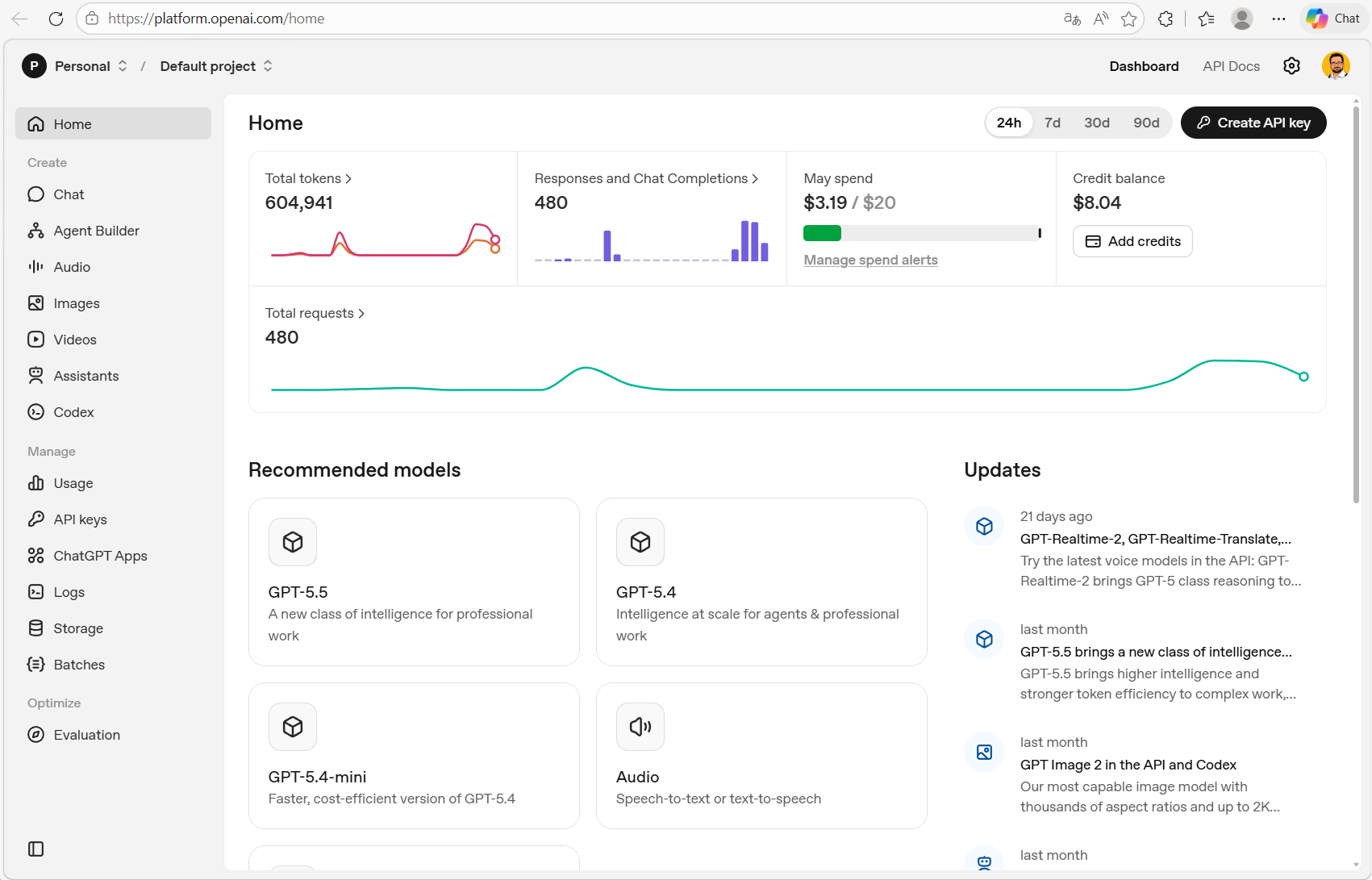Image resolution: width=1372 pixels, height=880 pixels.
Task: Open the Copilot Chat button in browser
Action: coord(1333,19)
